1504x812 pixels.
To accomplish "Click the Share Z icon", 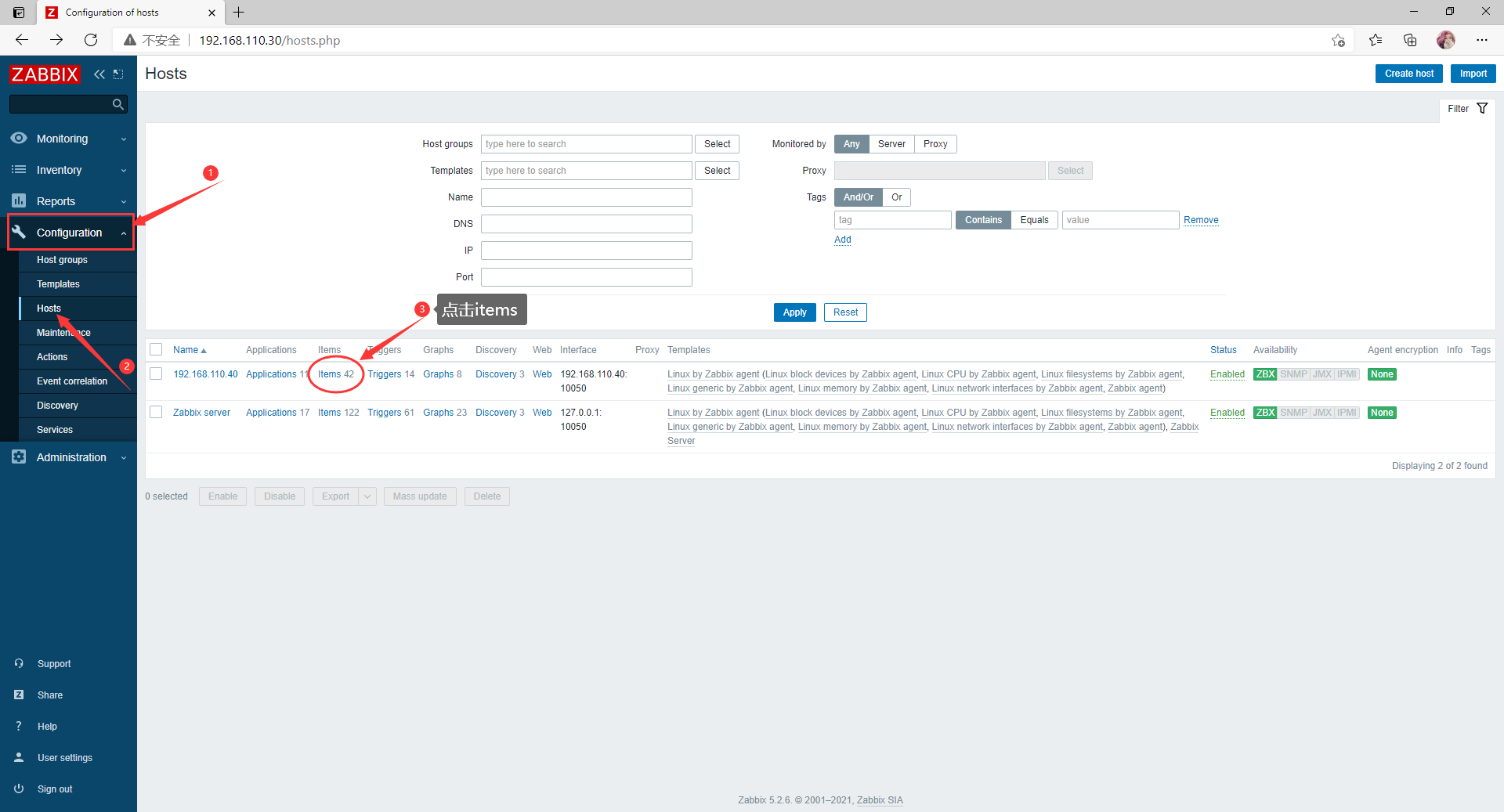I will [19, 695].
